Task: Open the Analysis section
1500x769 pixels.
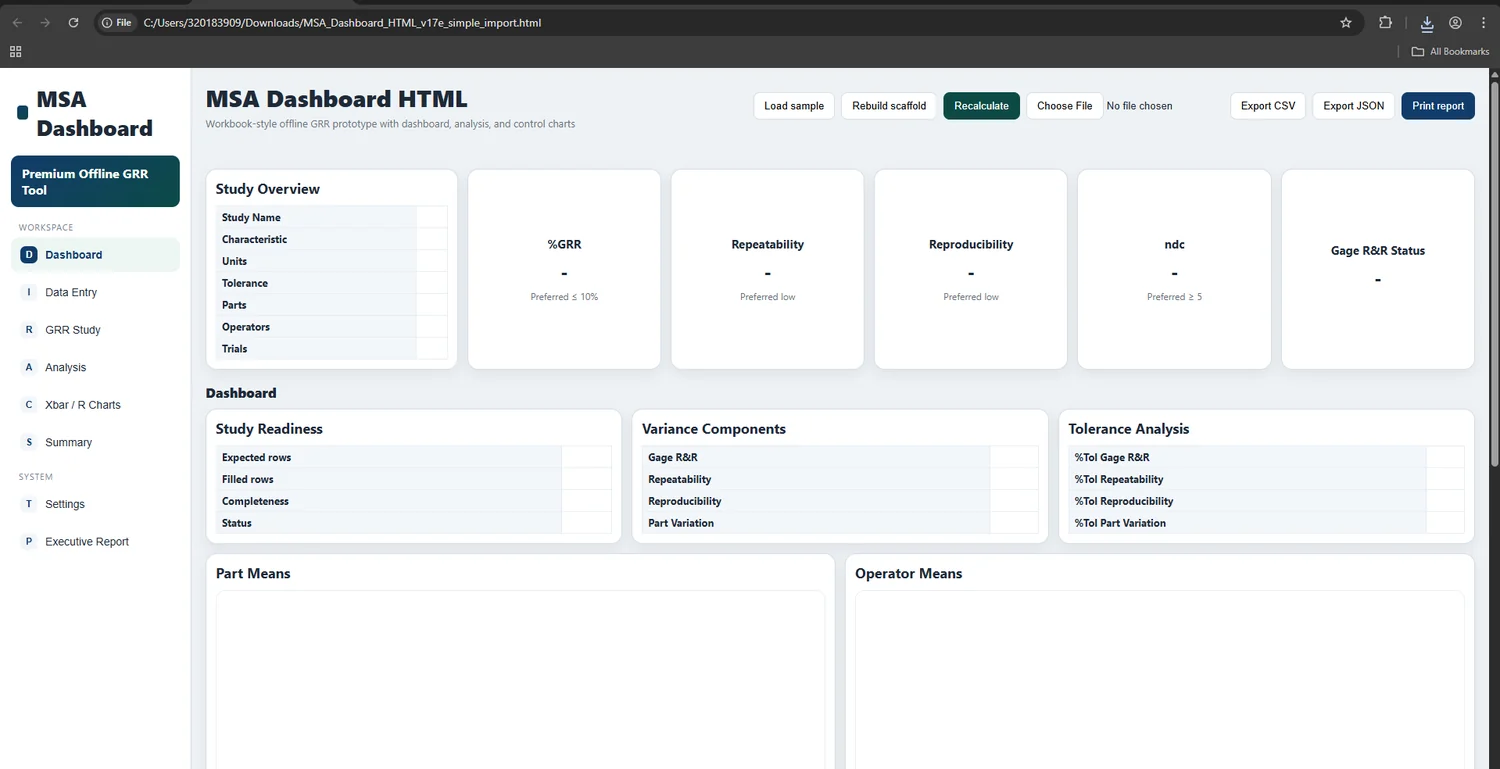Action: 95,367
